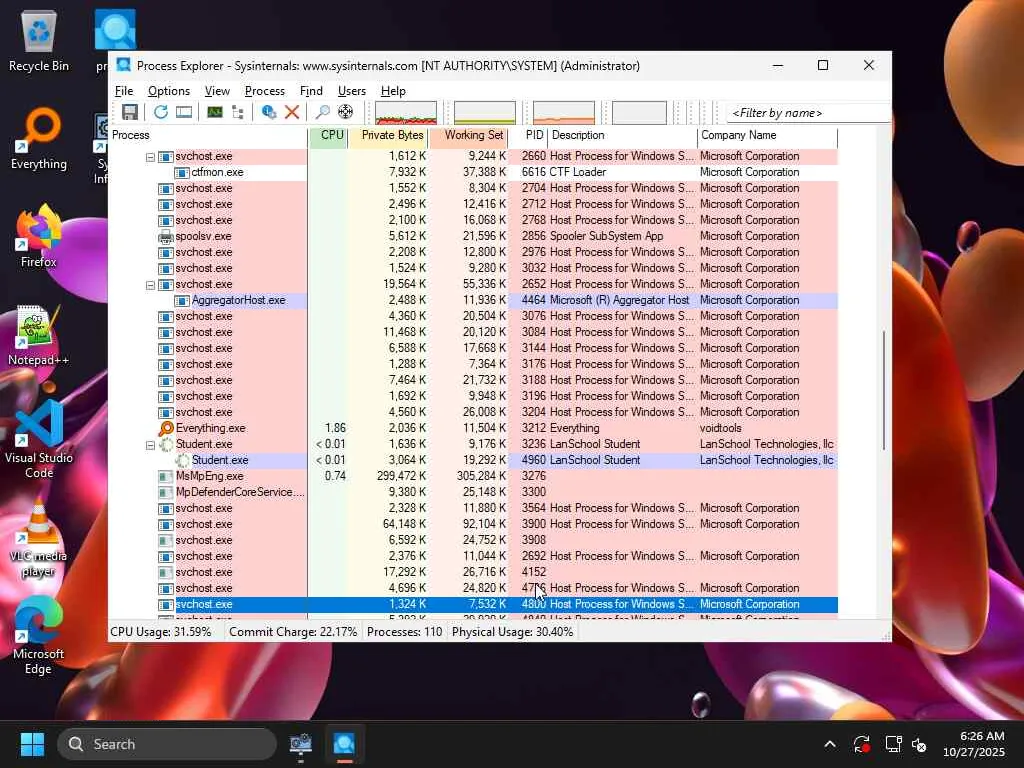This screenshot has width=1024, height=768.
Task: Toggle the lower pane toolbar icon
Action: [184, 112]
